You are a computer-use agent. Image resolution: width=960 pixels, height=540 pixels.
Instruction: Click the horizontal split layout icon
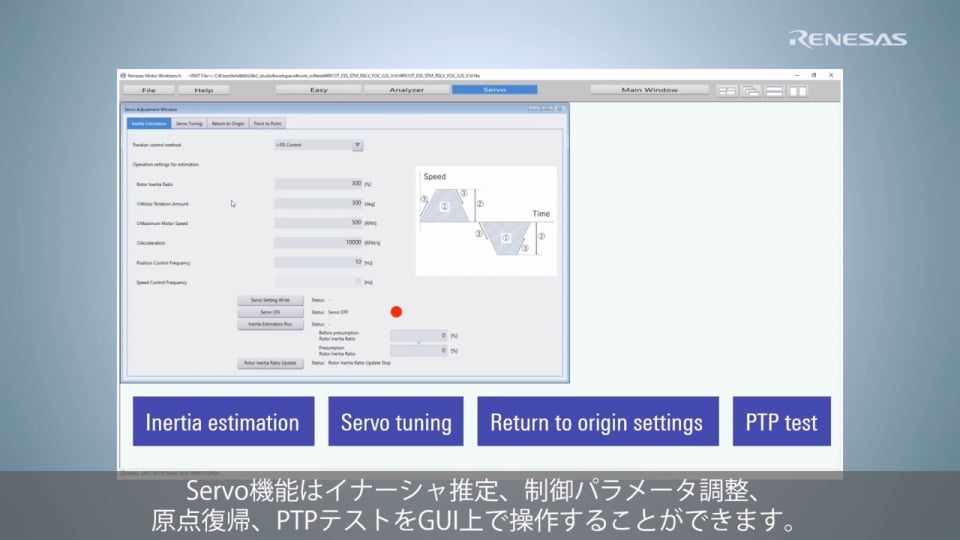click(774, 91)
